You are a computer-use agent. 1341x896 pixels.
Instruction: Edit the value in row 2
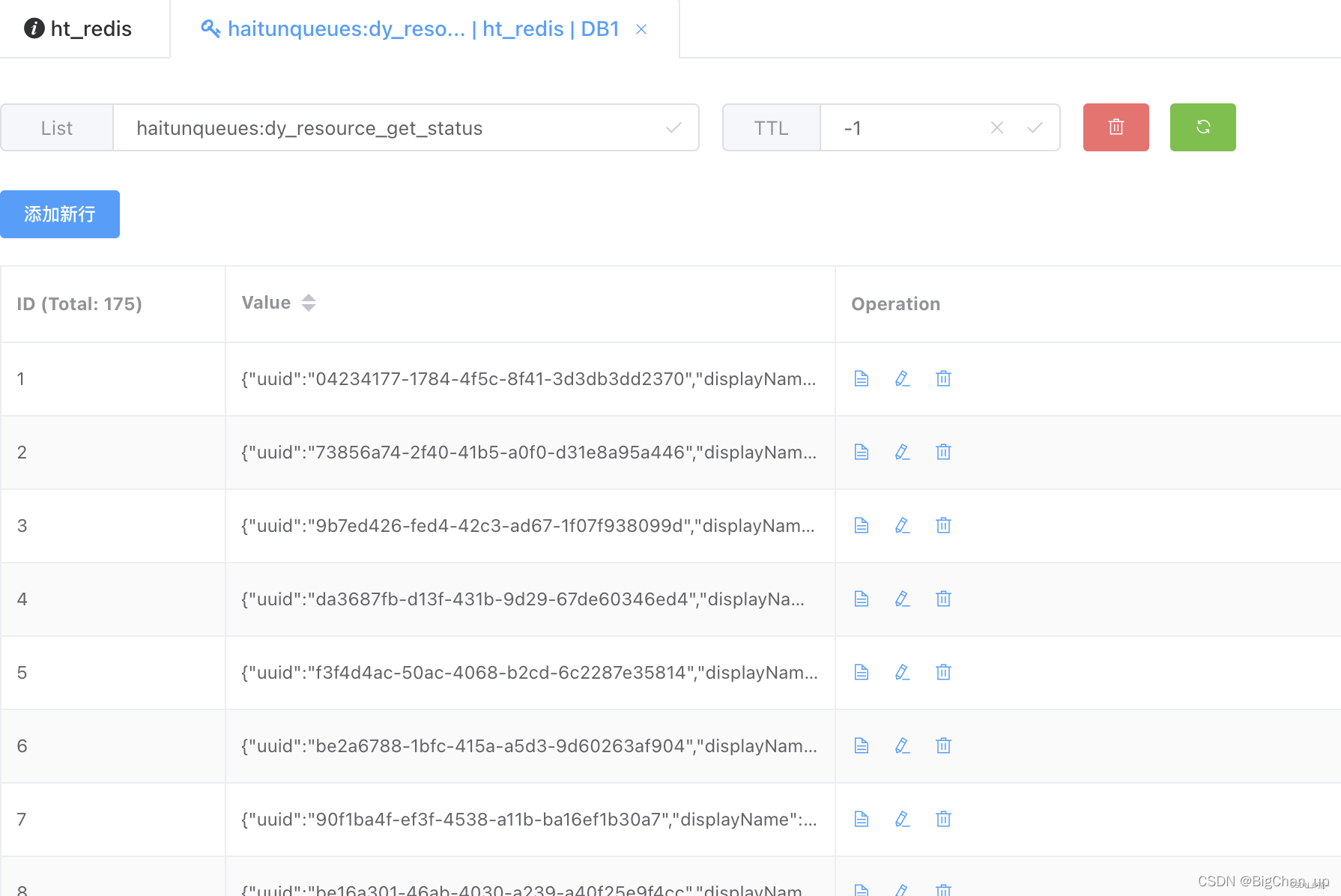(x=903, y=452)
